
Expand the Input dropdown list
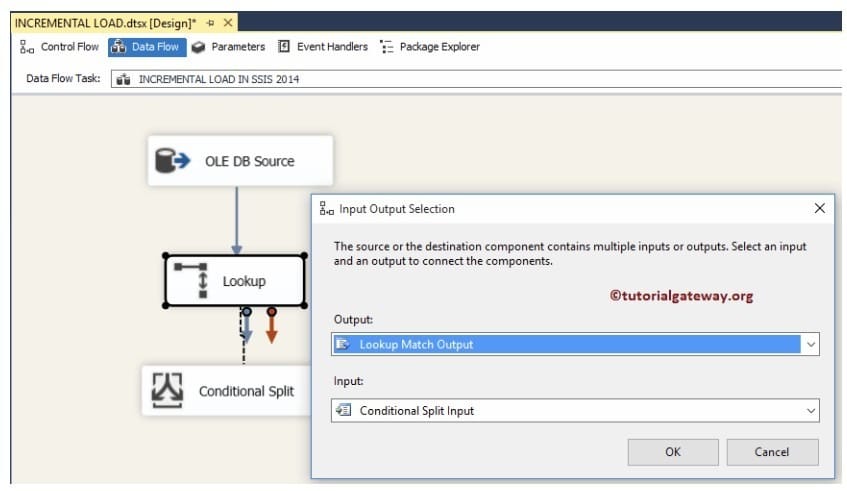tap(810, 410)
